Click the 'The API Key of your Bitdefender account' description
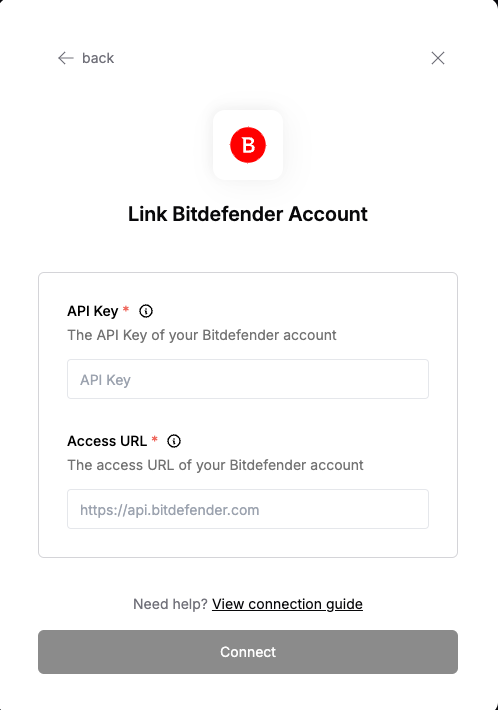Viewport: 498px width, 710px height. point(202,335)
